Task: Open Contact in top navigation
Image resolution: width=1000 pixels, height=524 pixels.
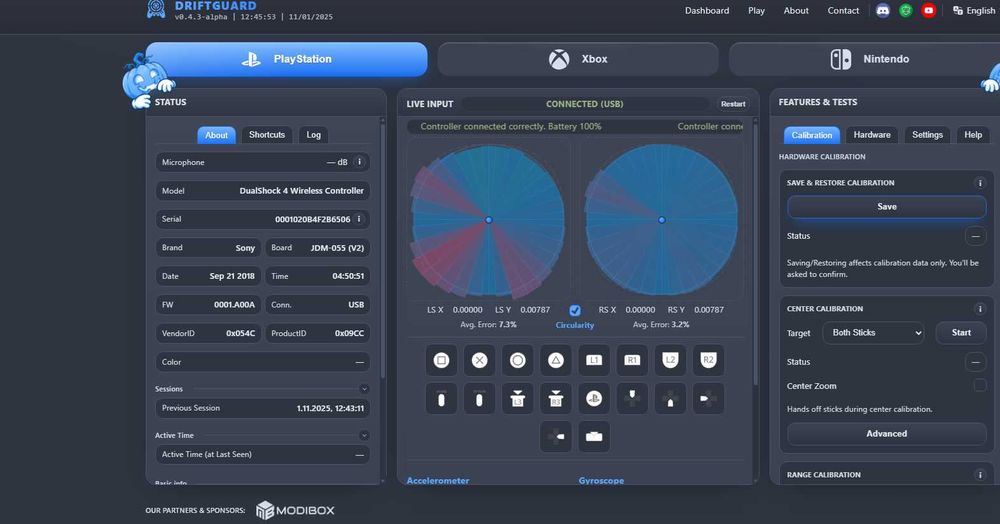Action: [x=843, y=10]
